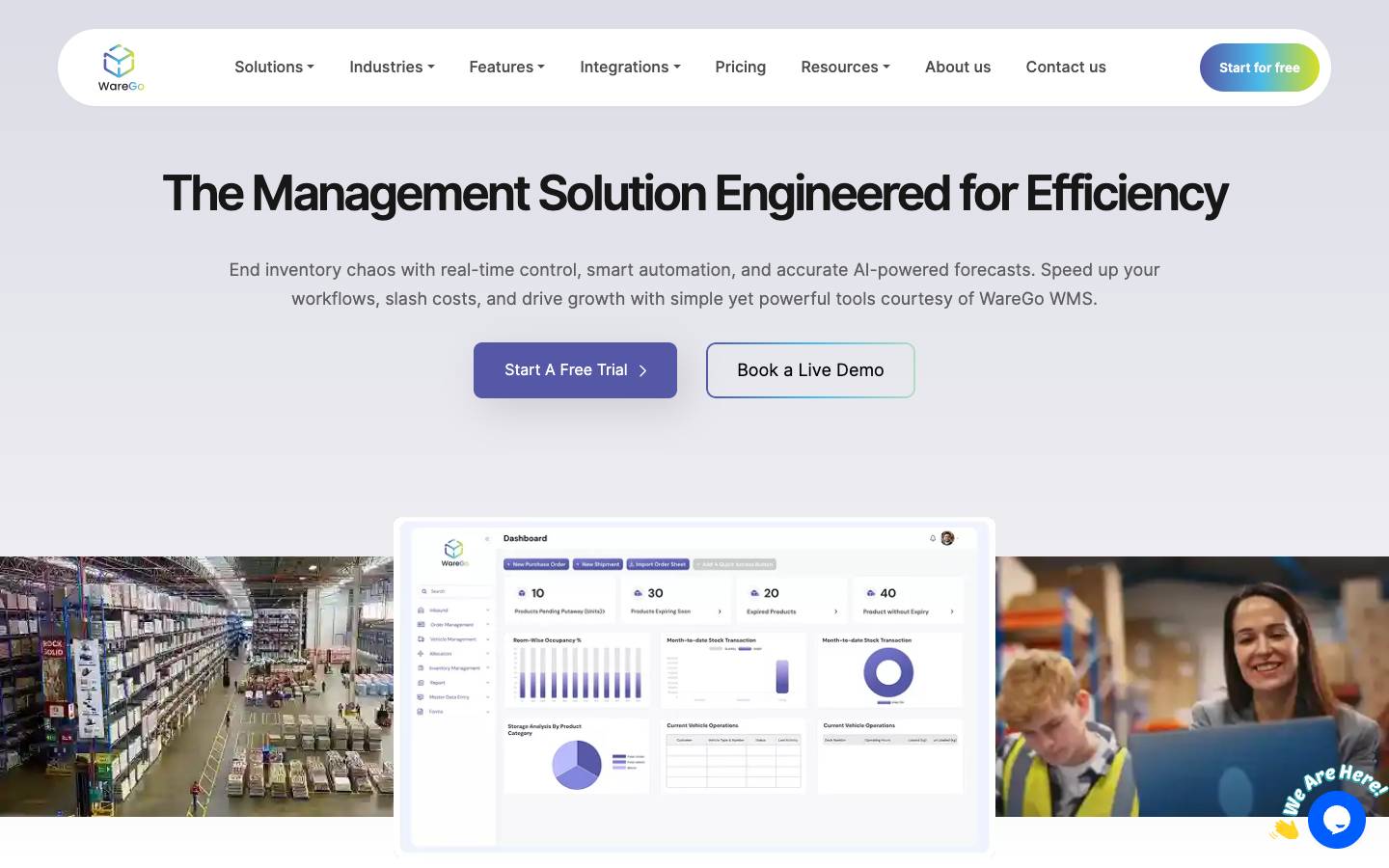Viewport: 1389px width, 868px height.
Task: Click the sidebar collapse arrow in the dashboard preview
Action: [487, 539]
